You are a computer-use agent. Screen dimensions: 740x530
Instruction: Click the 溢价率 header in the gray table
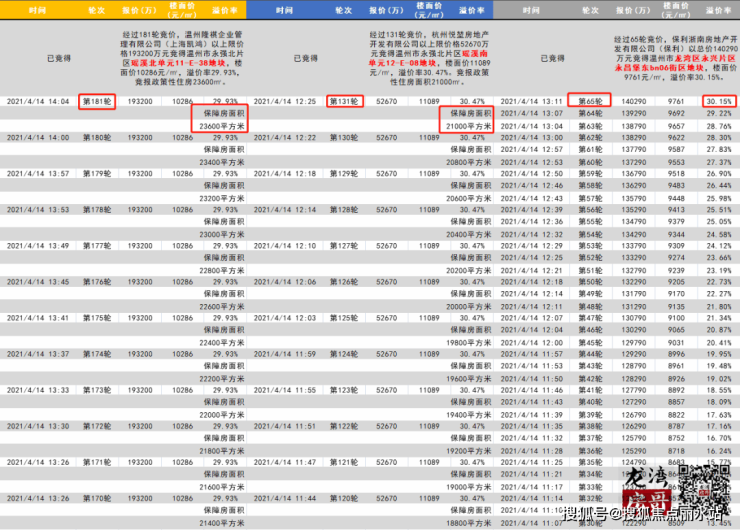point(717,9)
